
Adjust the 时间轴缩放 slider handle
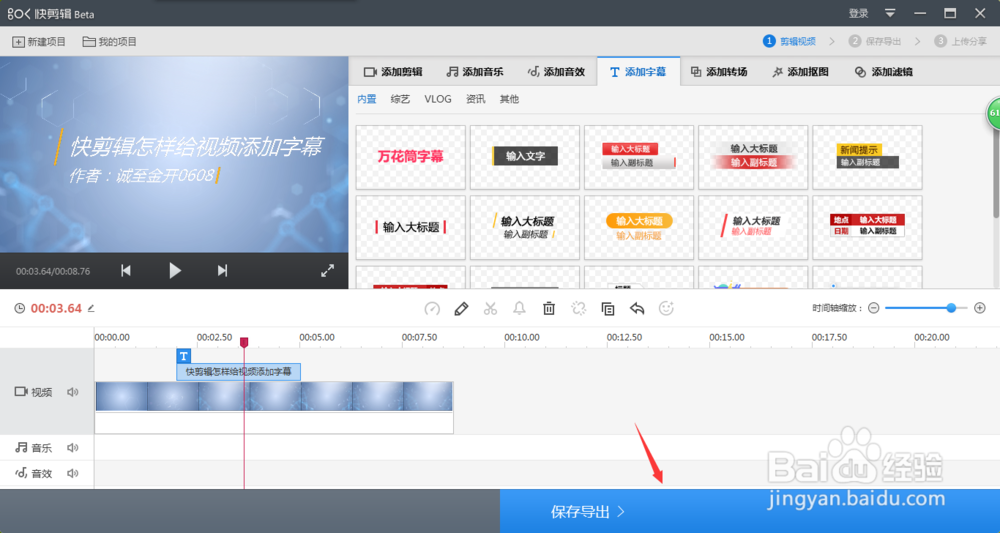click(951, 308)
